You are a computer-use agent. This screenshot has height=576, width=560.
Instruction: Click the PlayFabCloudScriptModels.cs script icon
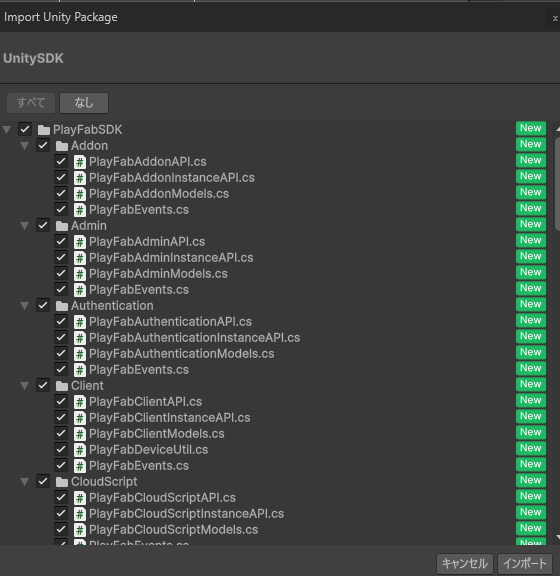(80, 530)
